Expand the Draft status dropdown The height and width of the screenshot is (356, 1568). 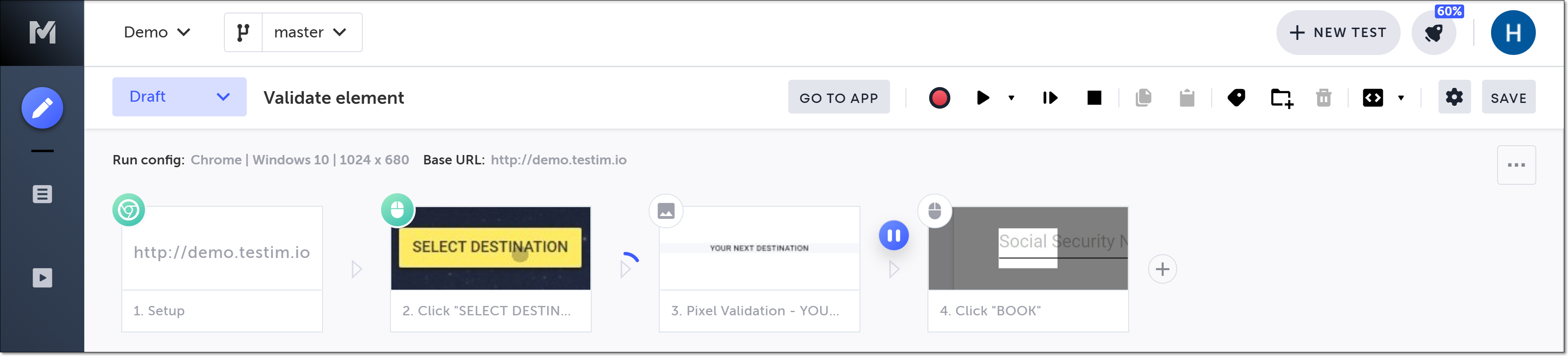coord(179,97)
